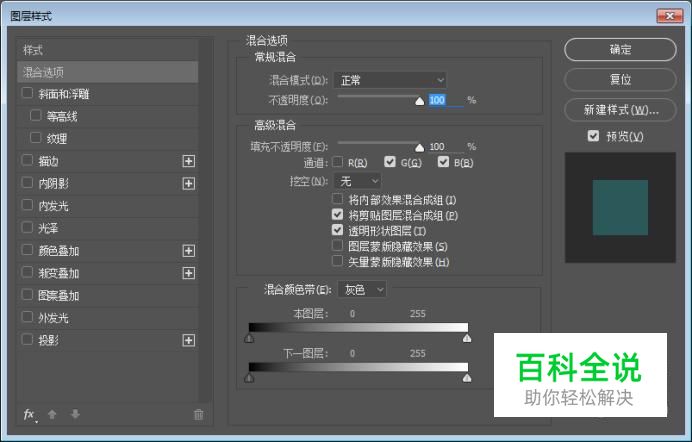Viewport: 692px width, 442px height.
Task: Click the 确定 button
Action: (620, 50)
